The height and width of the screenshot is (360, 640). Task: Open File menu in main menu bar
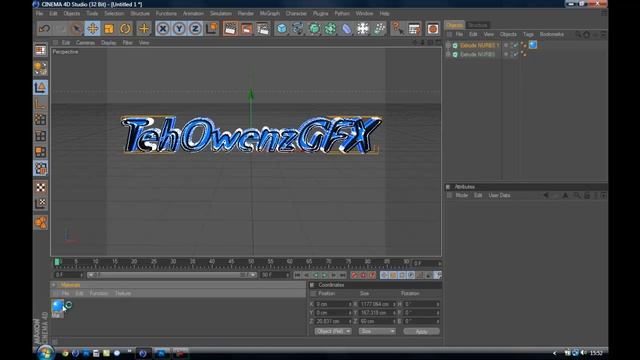pyautogui.click(x=40, y=13)
